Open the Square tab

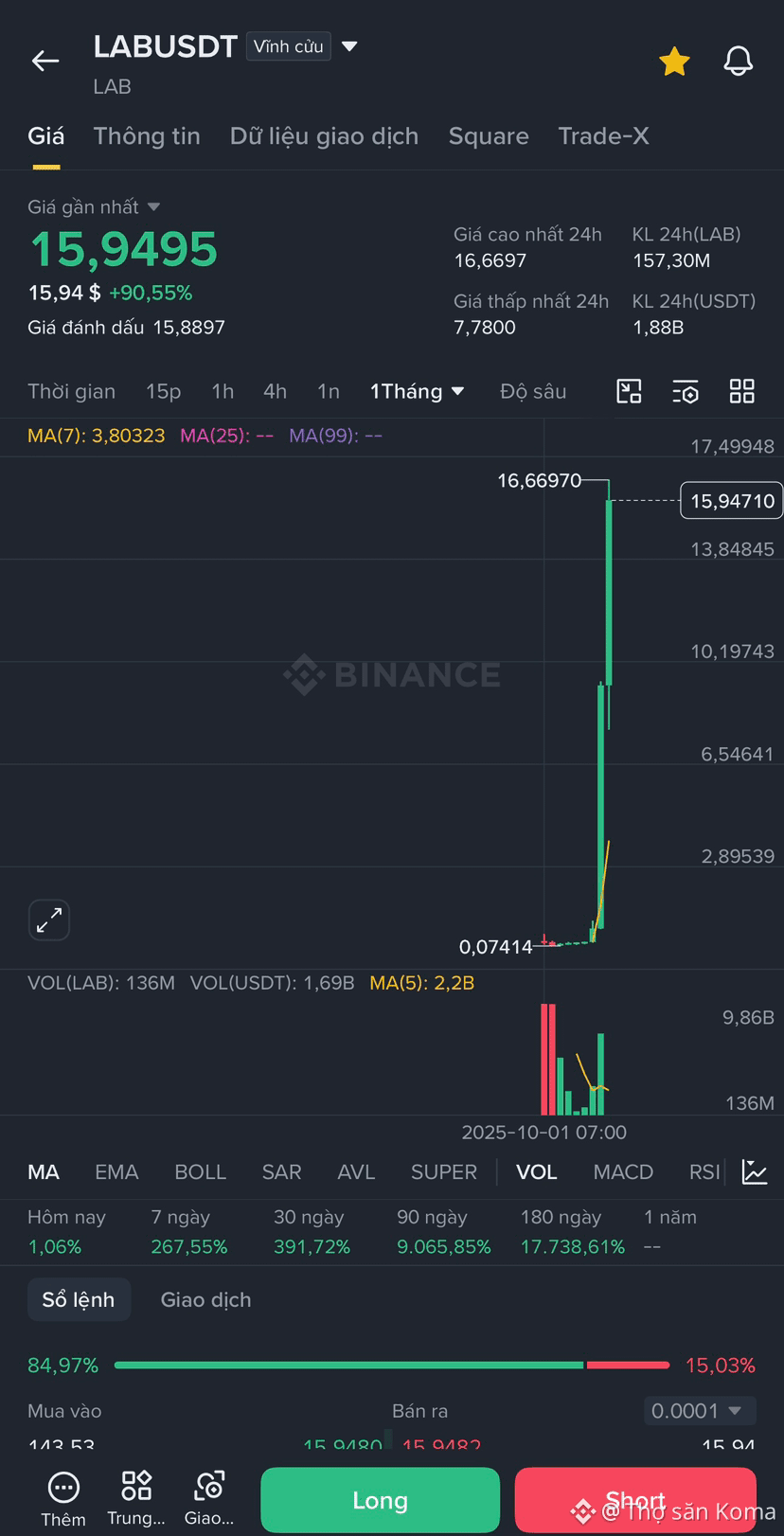point(489,136)
